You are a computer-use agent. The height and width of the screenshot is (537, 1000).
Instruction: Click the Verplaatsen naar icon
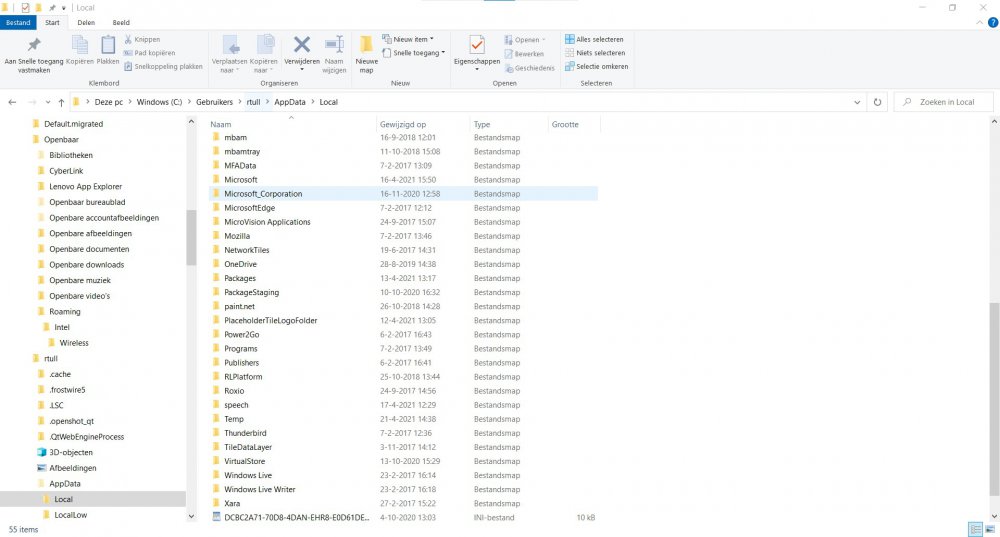point(229,50)
